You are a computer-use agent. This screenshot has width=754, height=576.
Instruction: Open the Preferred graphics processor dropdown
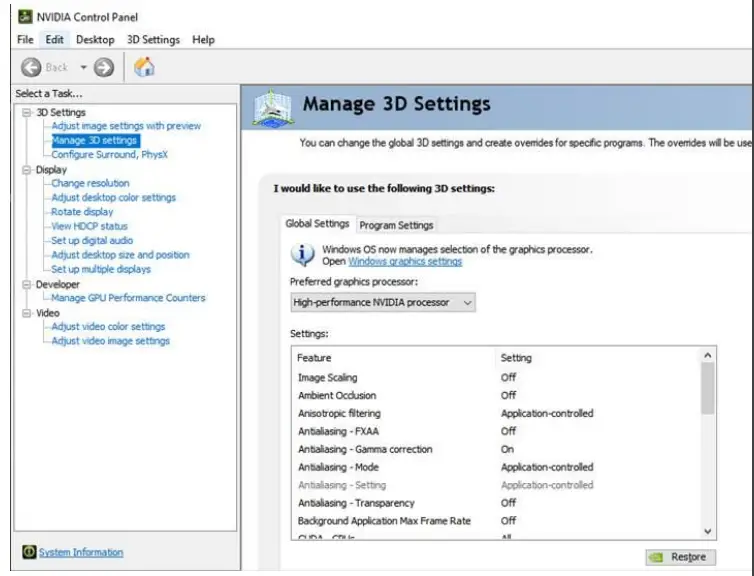pyautogui.click(x=382, y=302)
